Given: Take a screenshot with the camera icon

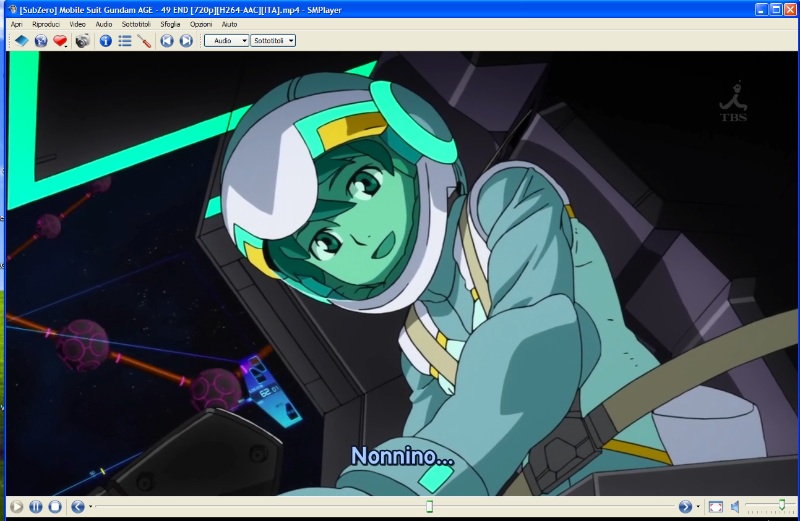Looking at the screenshot, I should pyautogui.click(x=83, y=41).
